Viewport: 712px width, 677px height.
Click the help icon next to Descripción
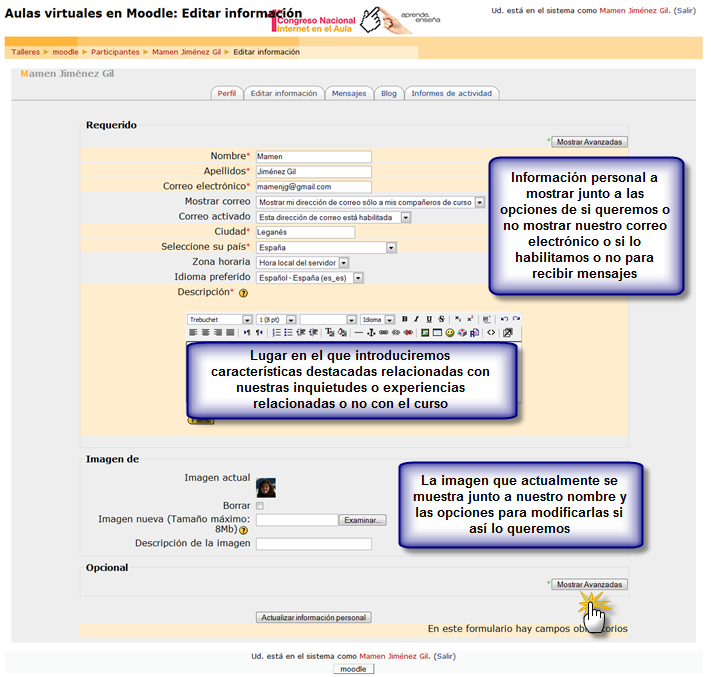pyautogui.click(x=243, y=293)
